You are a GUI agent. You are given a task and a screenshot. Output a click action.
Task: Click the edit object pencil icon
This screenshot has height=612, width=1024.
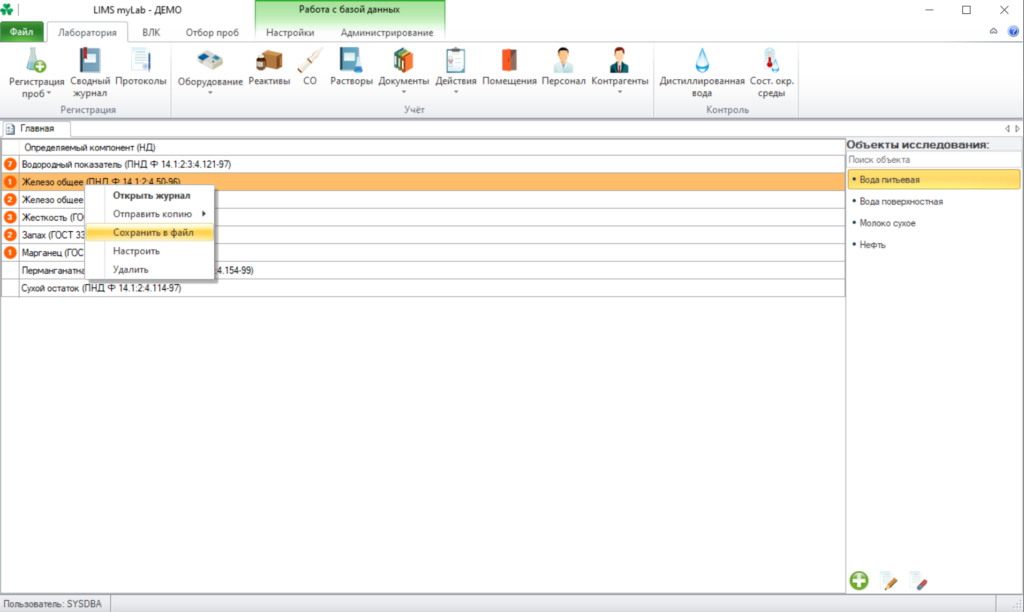889,580
